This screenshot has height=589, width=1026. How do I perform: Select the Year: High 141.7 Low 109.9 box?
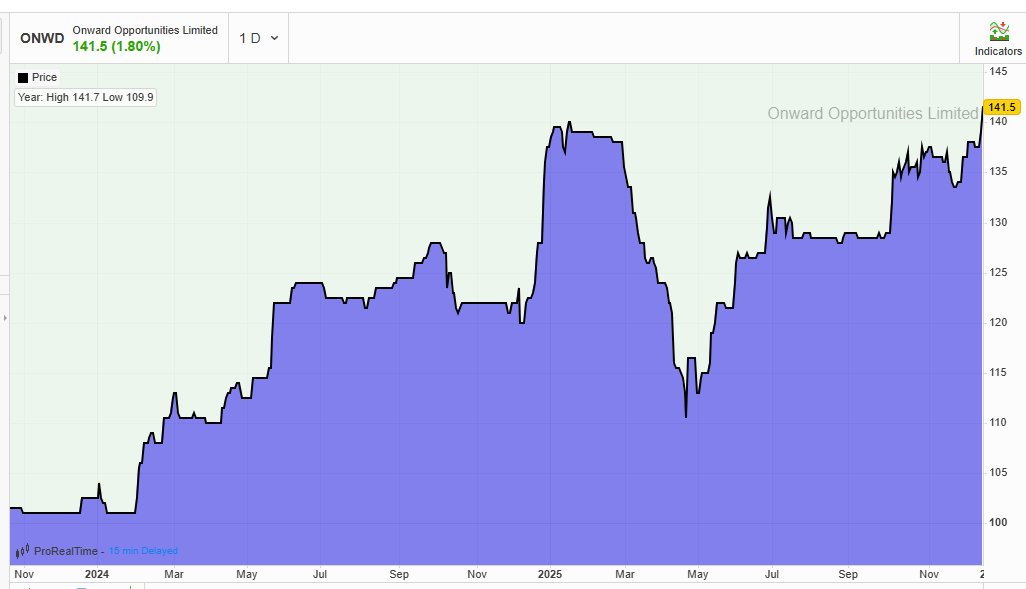[x=86, y=98]
